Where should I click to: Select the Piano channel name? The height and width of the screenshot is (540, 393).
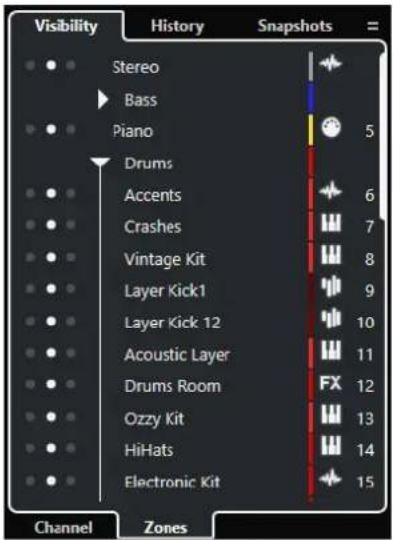coord(133,131)
